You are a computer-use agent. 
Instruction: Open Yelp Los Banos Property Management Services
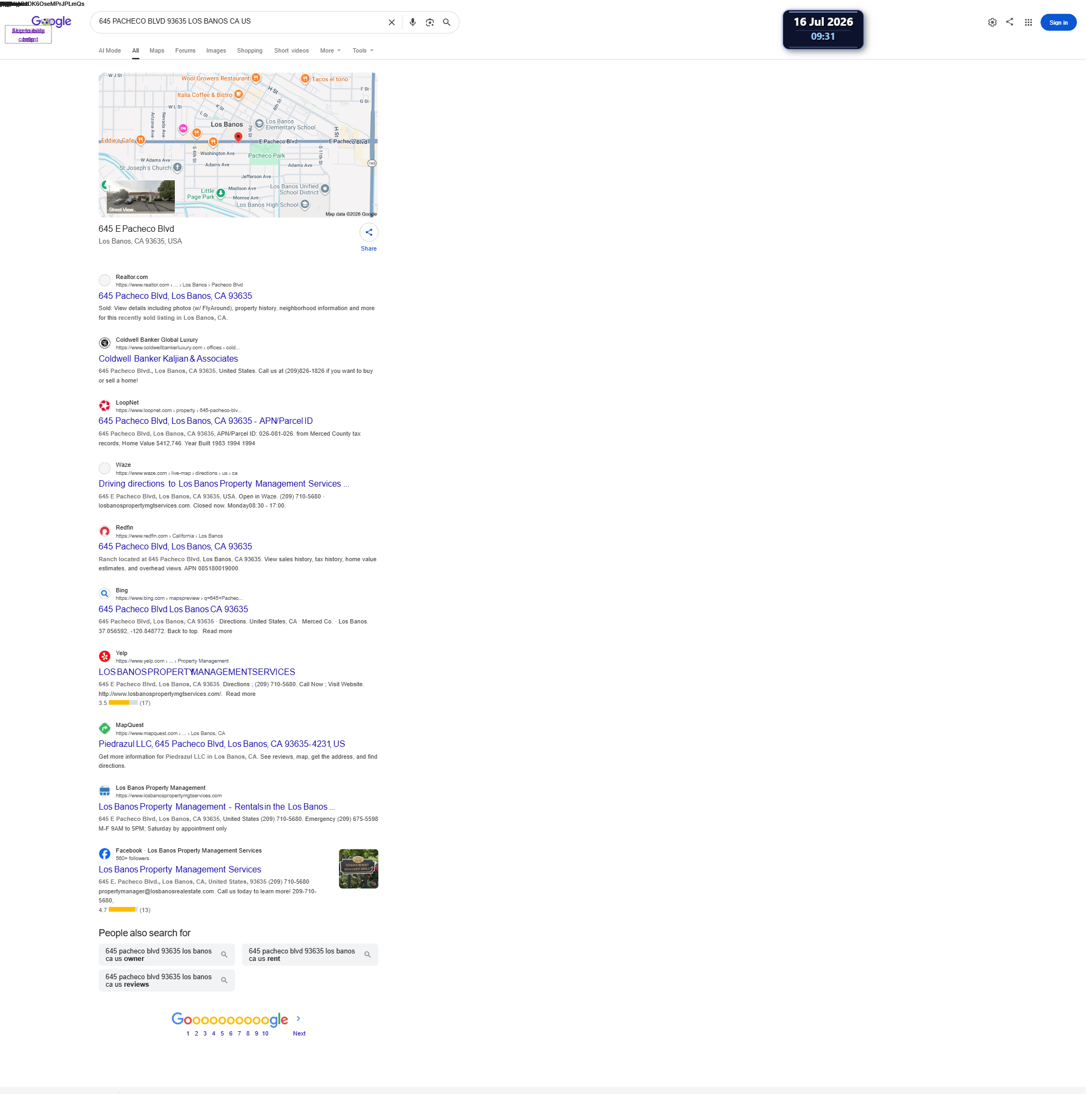(198, 676)
